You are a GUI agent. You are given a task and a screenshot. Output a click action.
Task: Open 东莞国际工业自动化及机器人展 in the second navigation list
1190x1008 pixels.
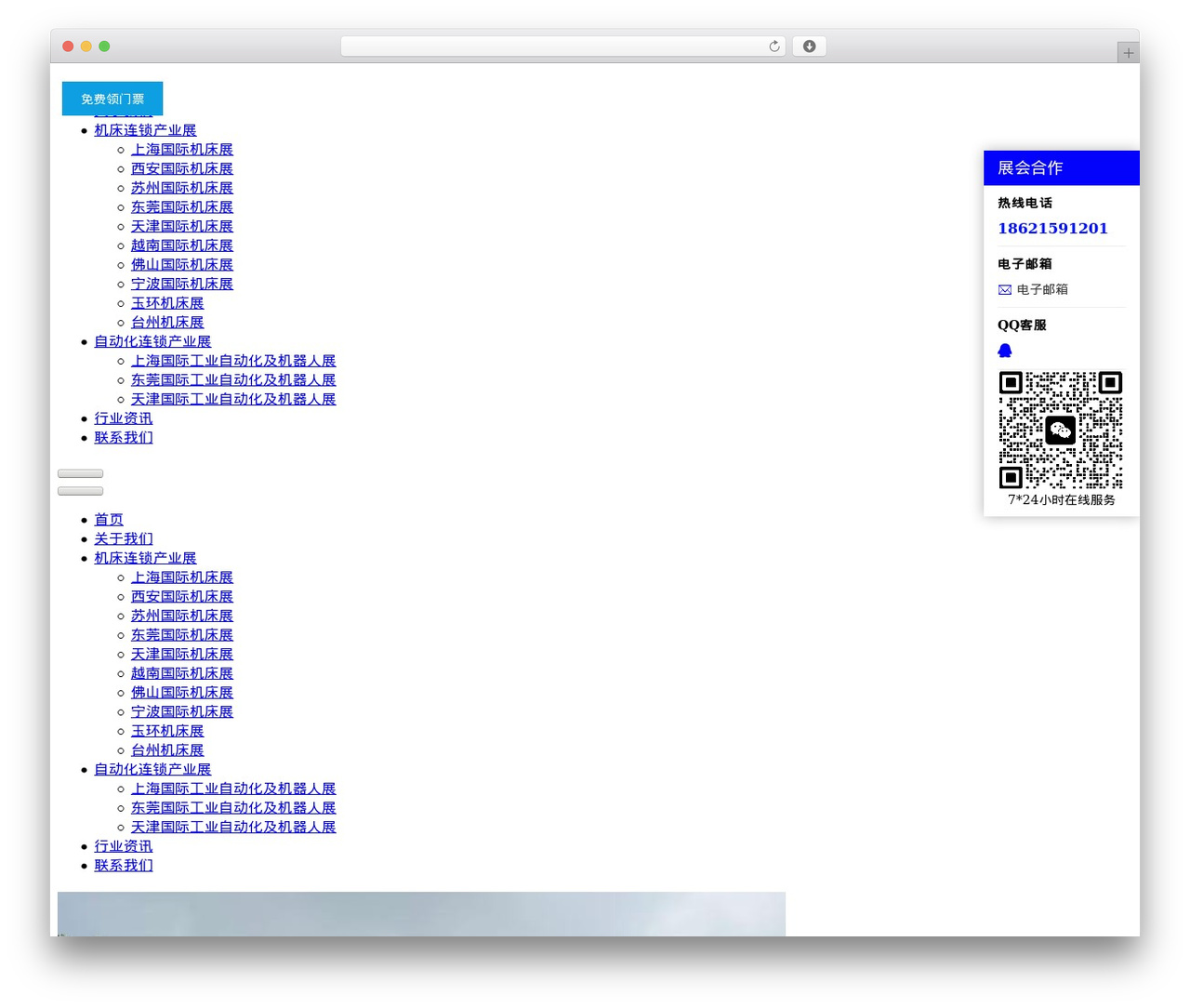click(x=233, y=808)
